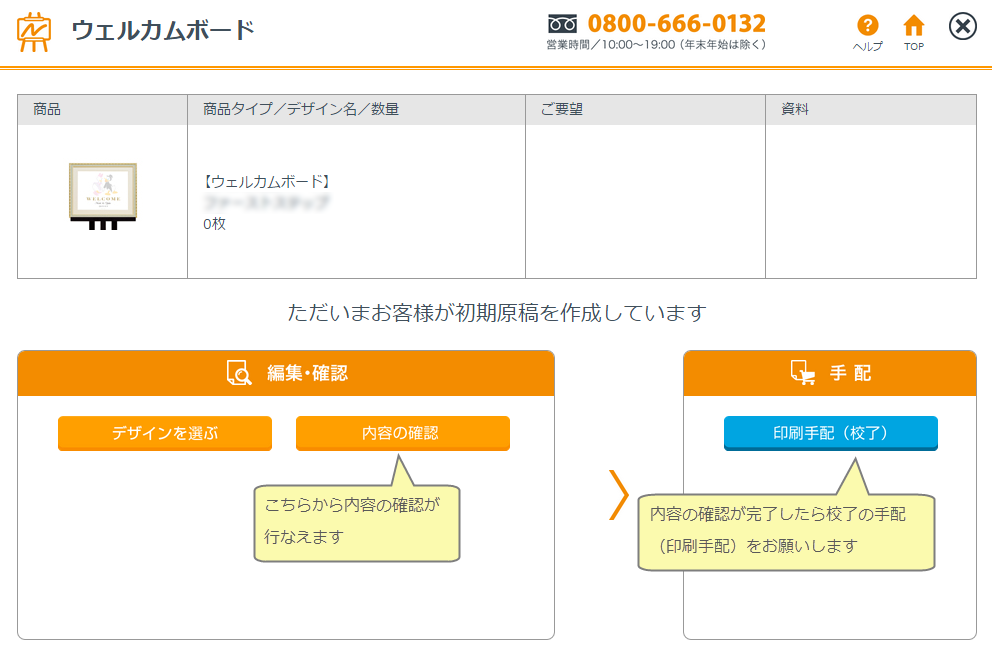Open the Help icon
The width and height of the screenshot is (992, 660).
(867, 26)
